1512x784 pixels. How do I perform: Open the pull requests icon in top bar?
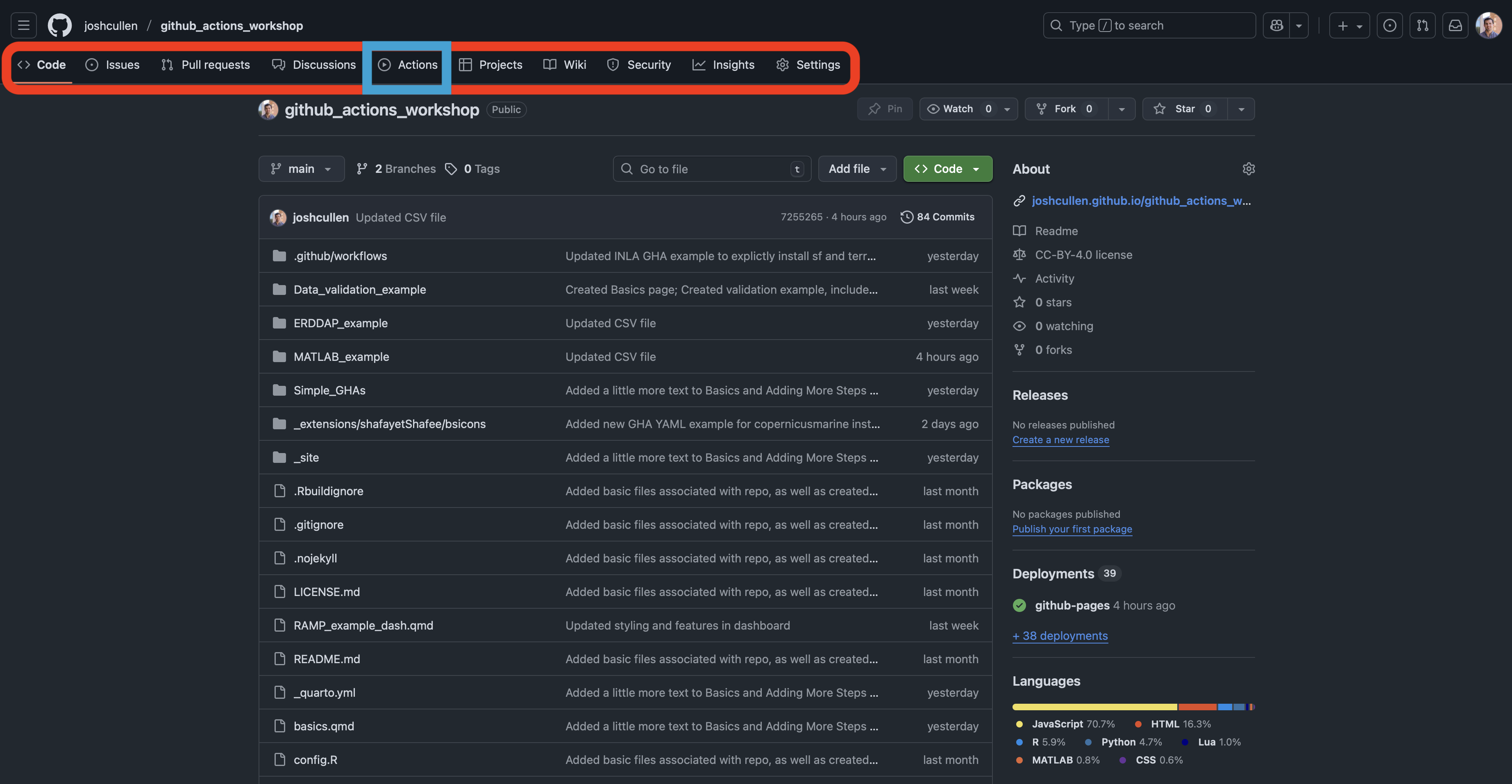(x=1422, y=25)
